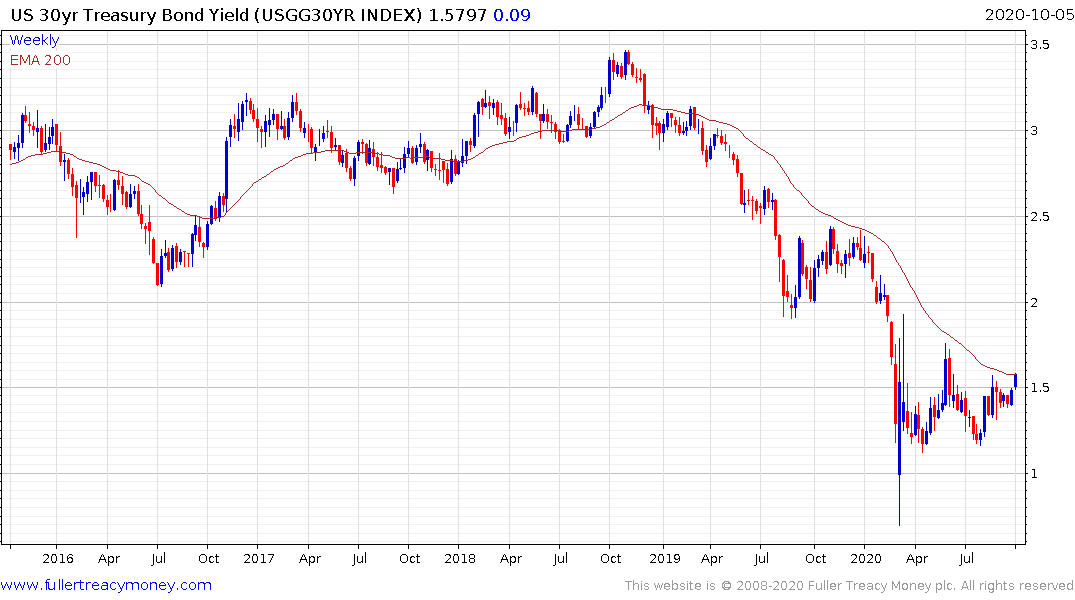Click the 'Apr' label after 2019
Viewport: 1075px width, 600px height.
pyautogui.click(x=712, y=559)
